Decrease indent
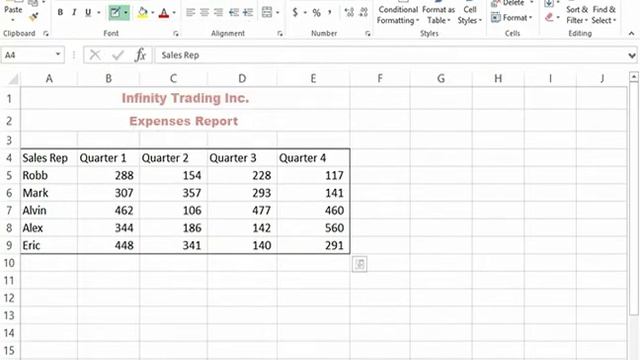 [234, 13]
